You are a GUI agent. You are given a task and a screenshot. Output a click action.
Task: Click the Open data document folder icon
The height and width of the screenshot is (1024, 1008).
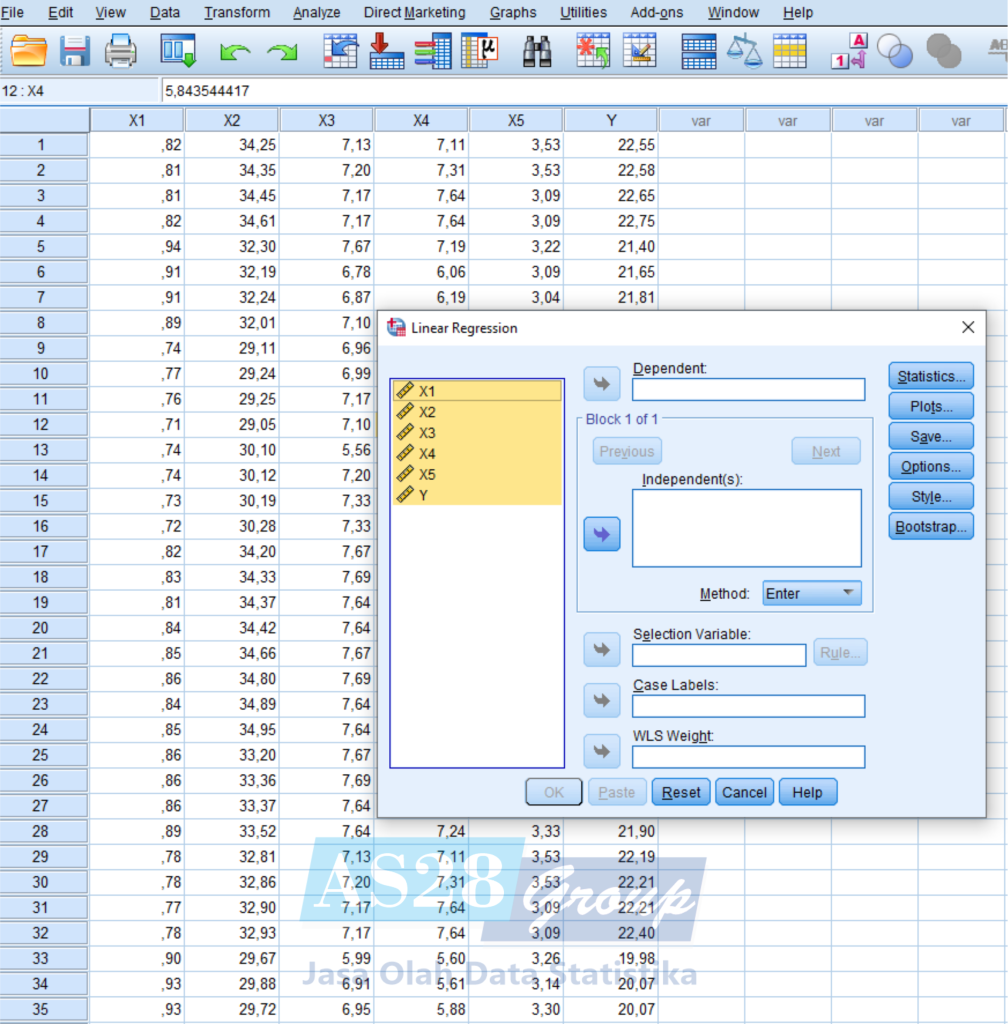[29, 50]
